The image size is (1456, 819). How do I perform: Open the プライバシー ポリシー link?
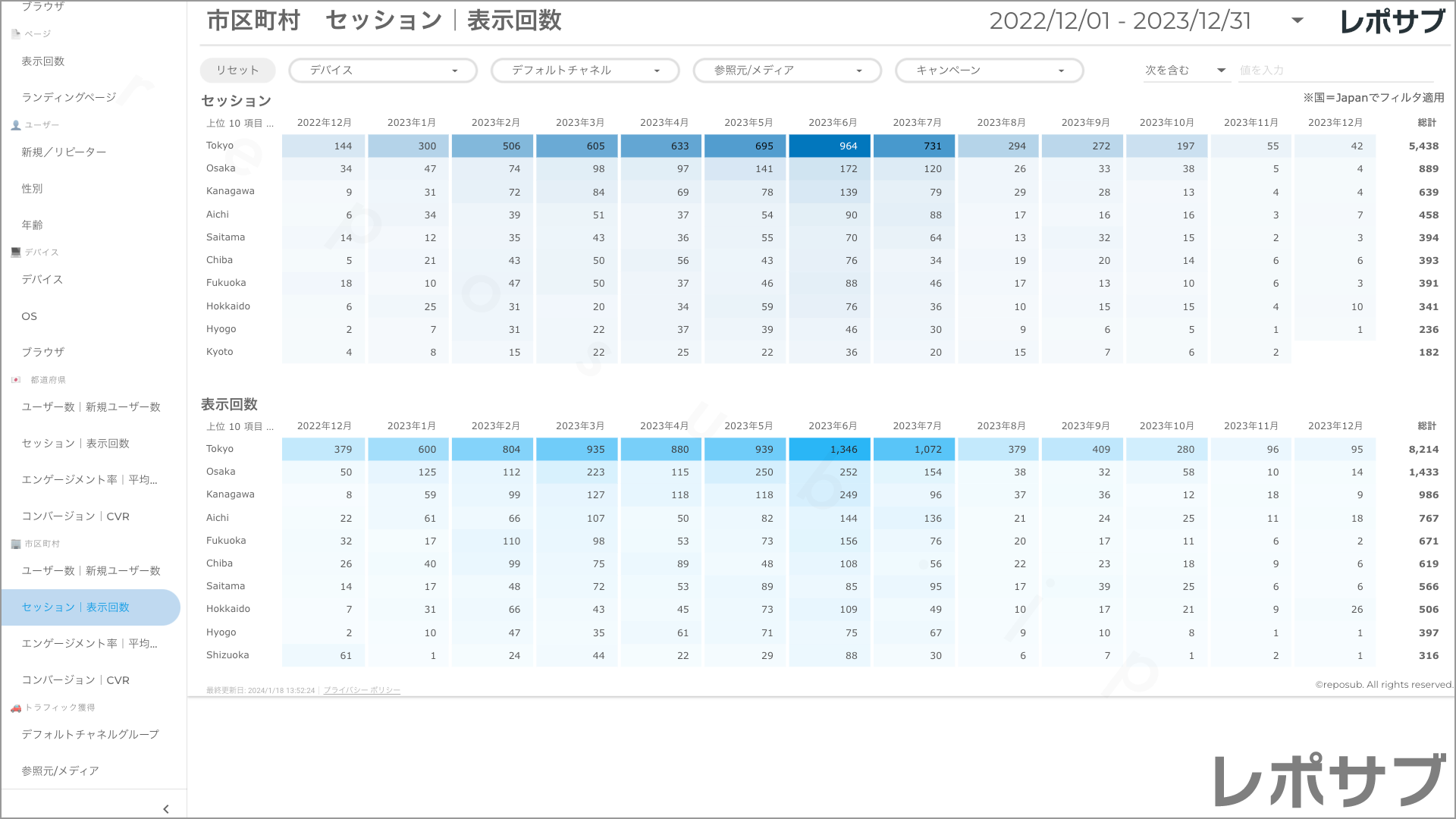coord(362,690)
